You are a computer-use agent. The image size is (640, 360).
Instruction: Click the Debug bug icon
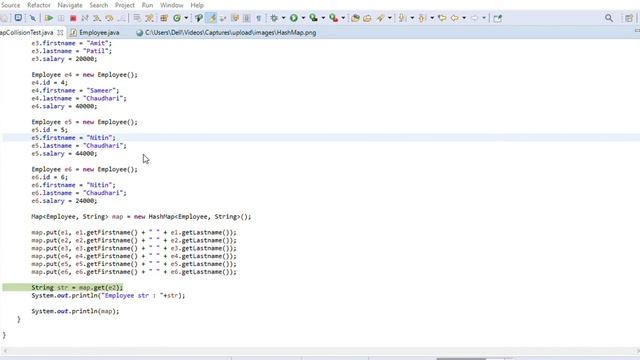[274, 18]
